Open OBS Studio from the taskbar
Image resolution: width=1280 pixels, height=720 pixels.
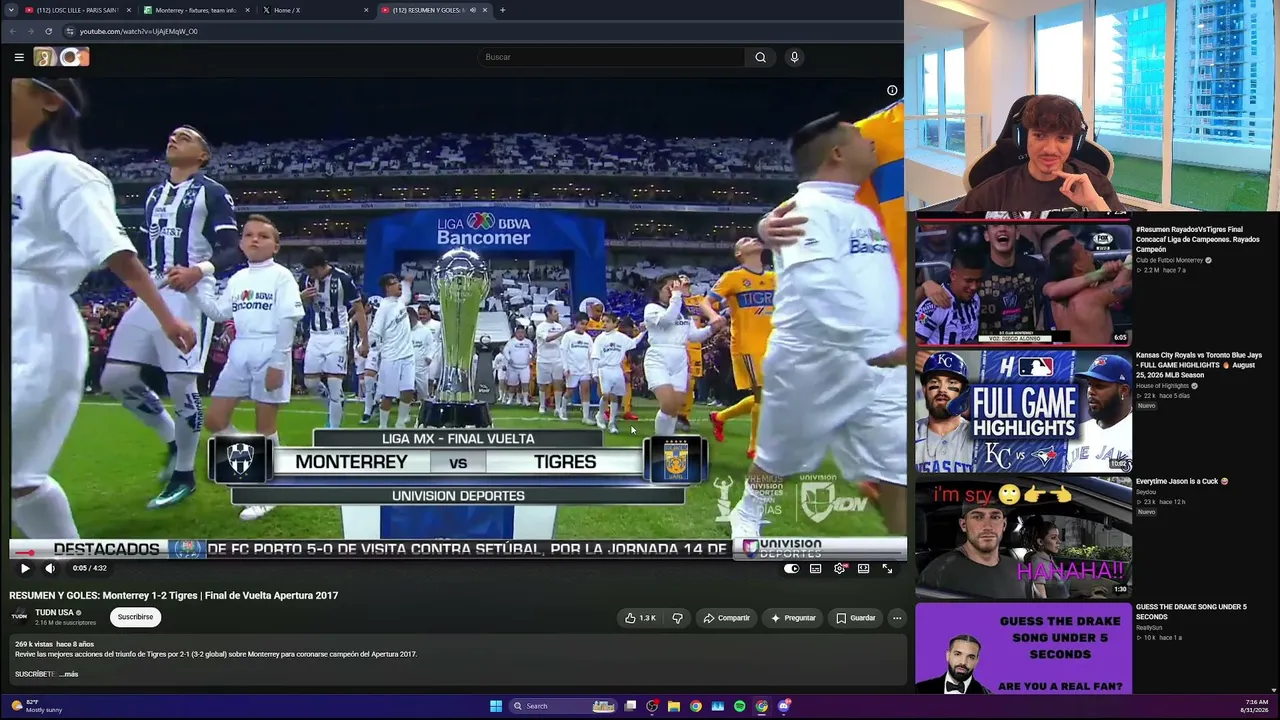[x=652, y=706]
